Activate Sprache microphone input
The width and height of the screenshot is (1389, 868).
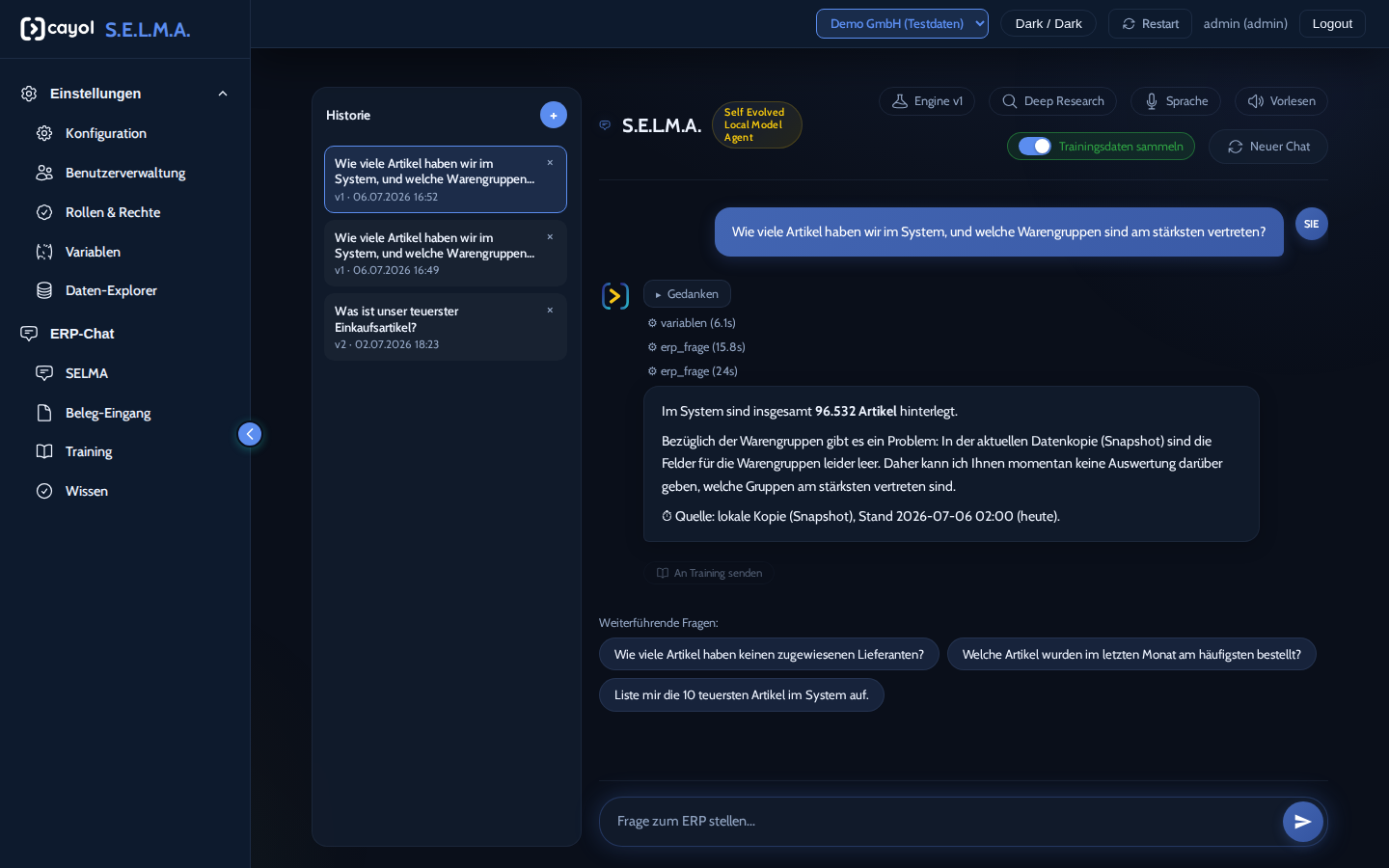point(1176,101)
